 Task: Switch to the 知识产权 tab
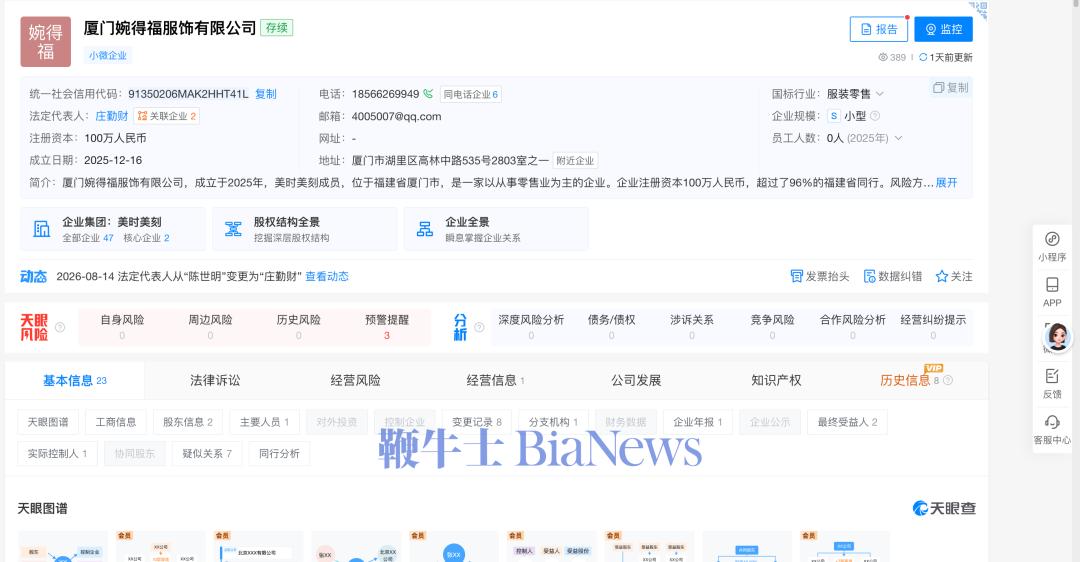[776, 380]
